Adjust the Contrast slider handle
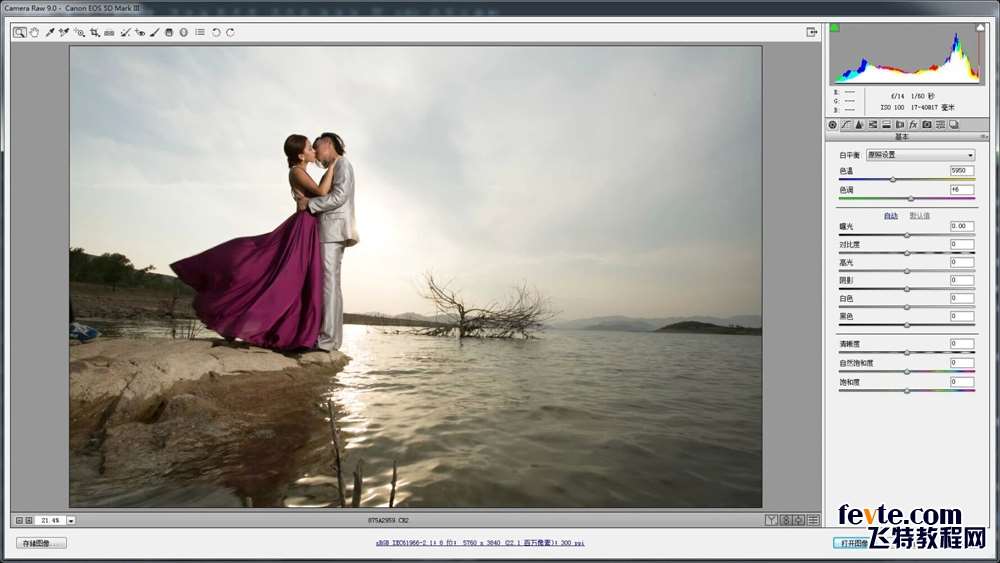Viewport: 1000px width, 563px height. pos(907,253)
